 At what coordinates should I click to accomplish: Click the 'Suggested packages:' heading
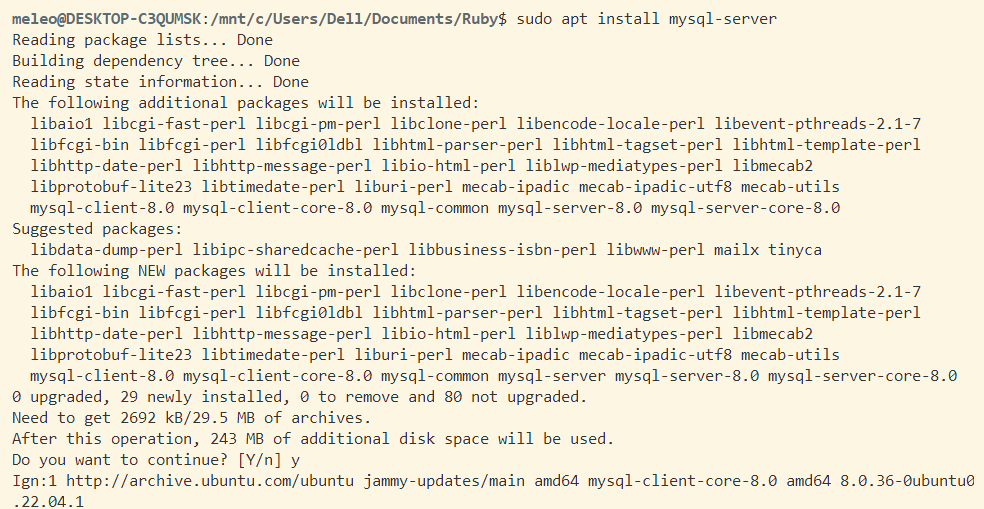tap(93, 229)
